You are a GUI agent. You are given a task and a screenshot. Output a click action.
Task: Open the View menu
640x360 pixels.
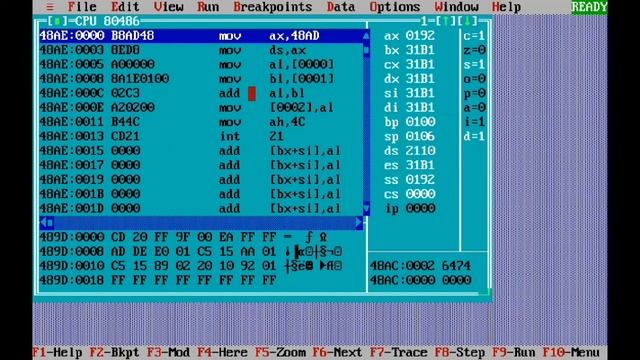coord(169,7)
